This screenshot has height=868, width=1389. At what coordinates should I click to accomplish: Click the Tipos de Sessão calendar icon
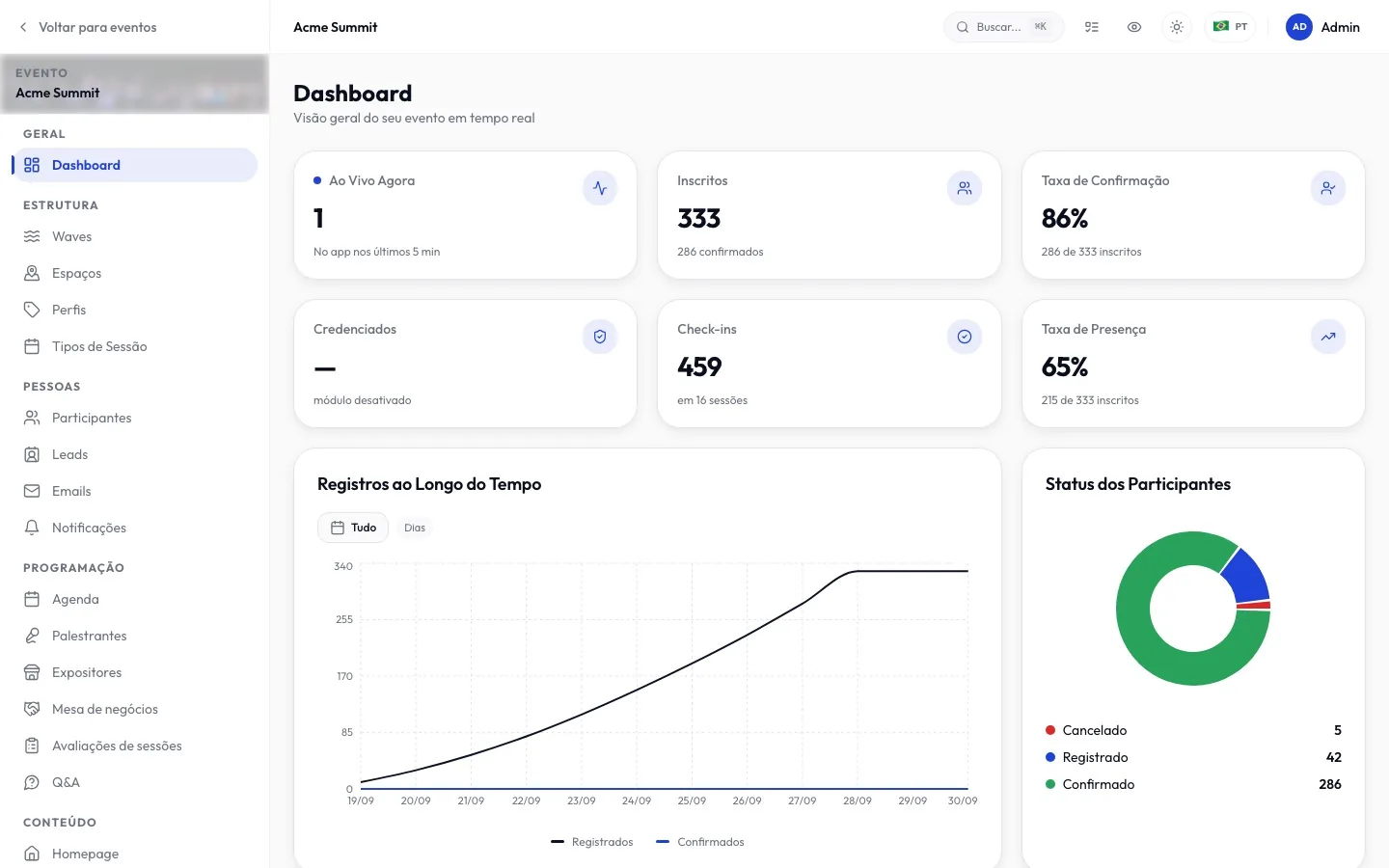coord(32,346)
